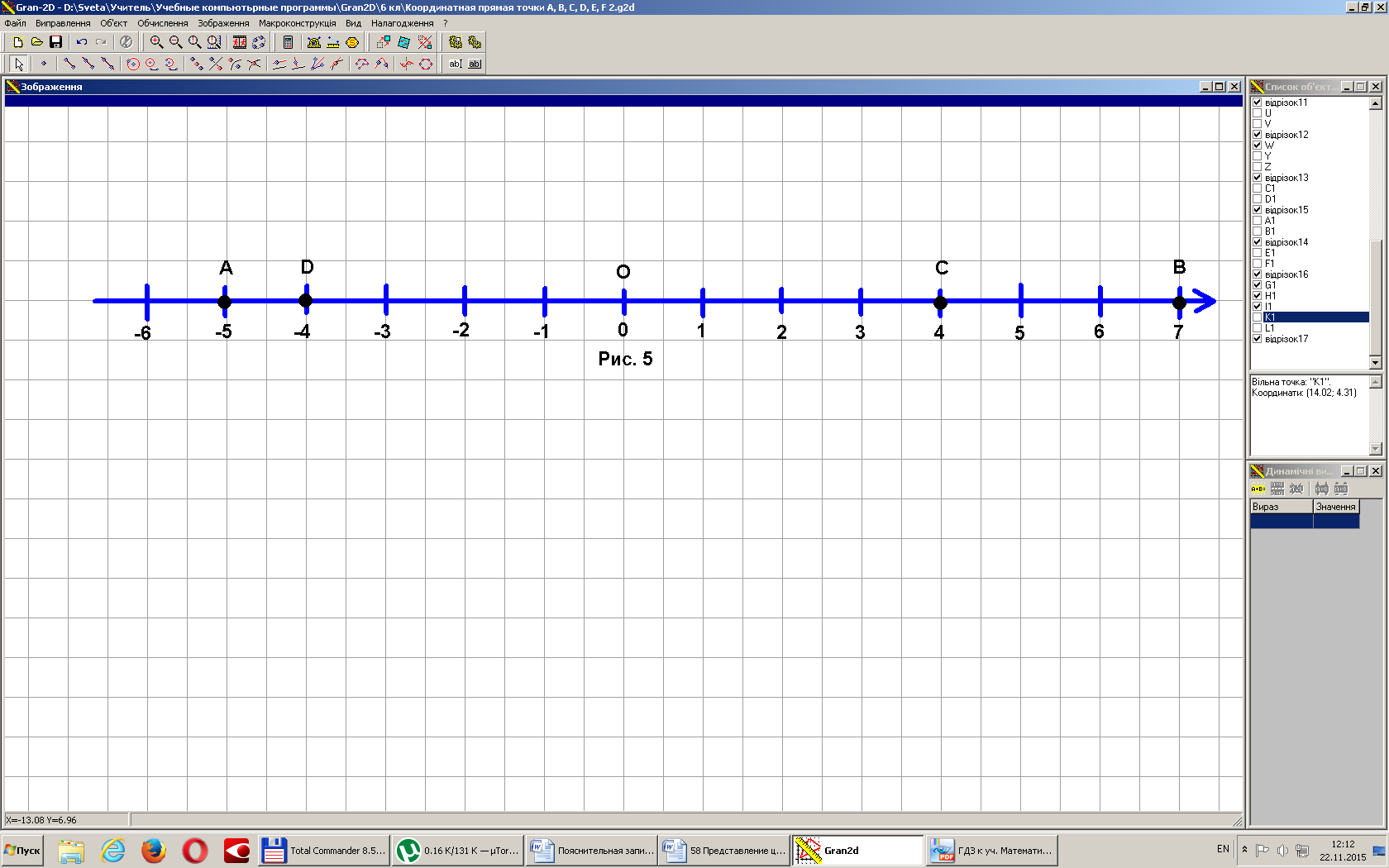The width and height of the screenshot is (1389, 868).
Task: Click the Пуск start button
Action: 22,851
